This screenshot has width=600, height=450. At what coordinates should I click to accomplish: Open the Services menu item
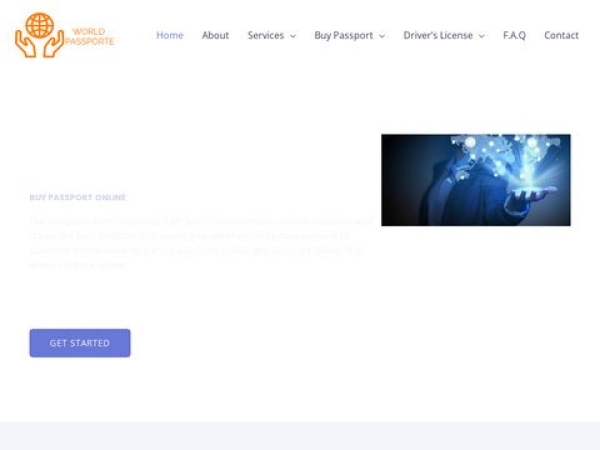coord(266,35)
